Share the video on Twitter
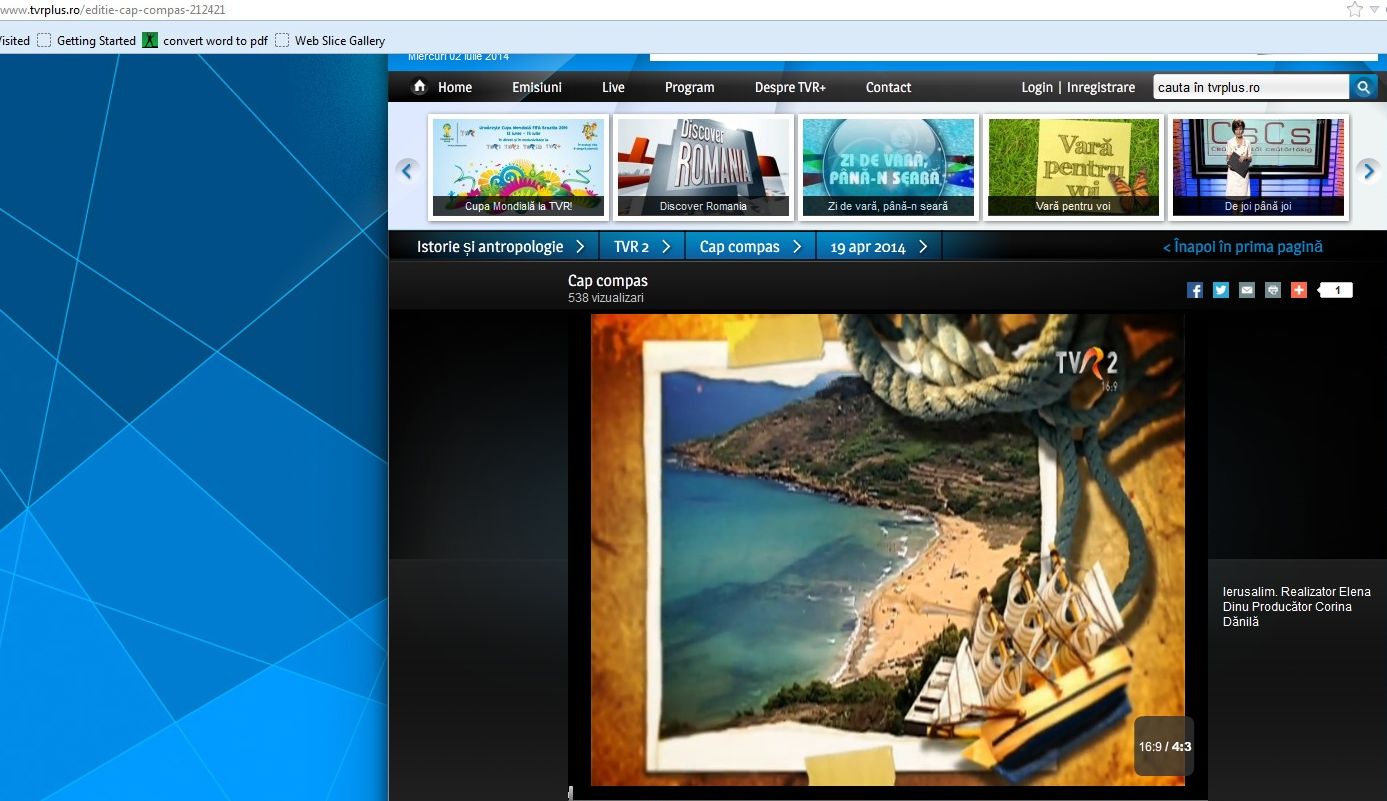The image size is (1387, 801). click(x=1221, y=290)
